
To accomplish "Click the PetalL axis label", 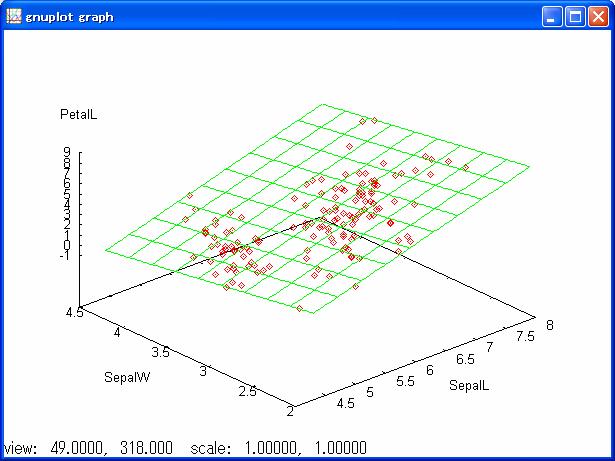I will pyautogui.click(x=78, y=116).
